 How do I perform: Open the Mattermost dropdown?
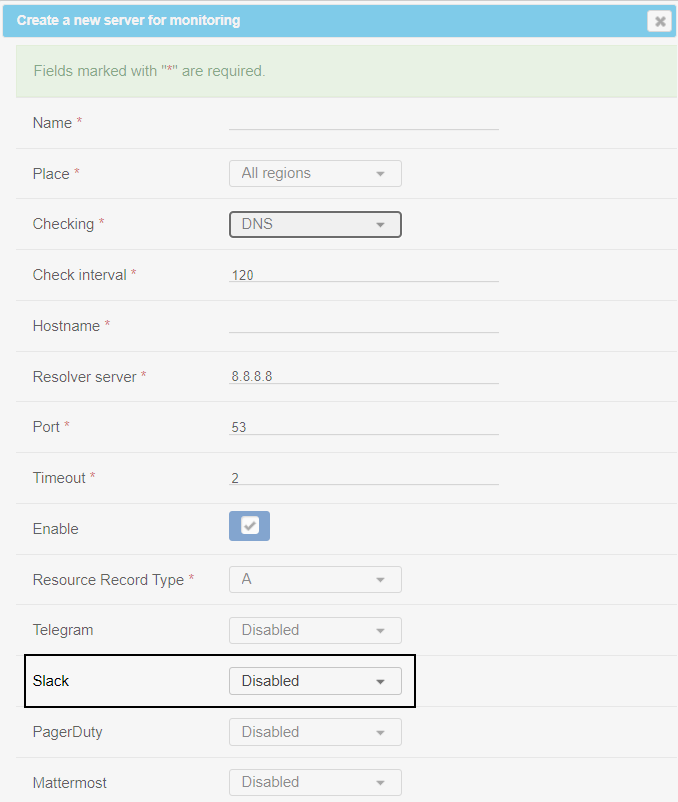click(x=315, y=783)
